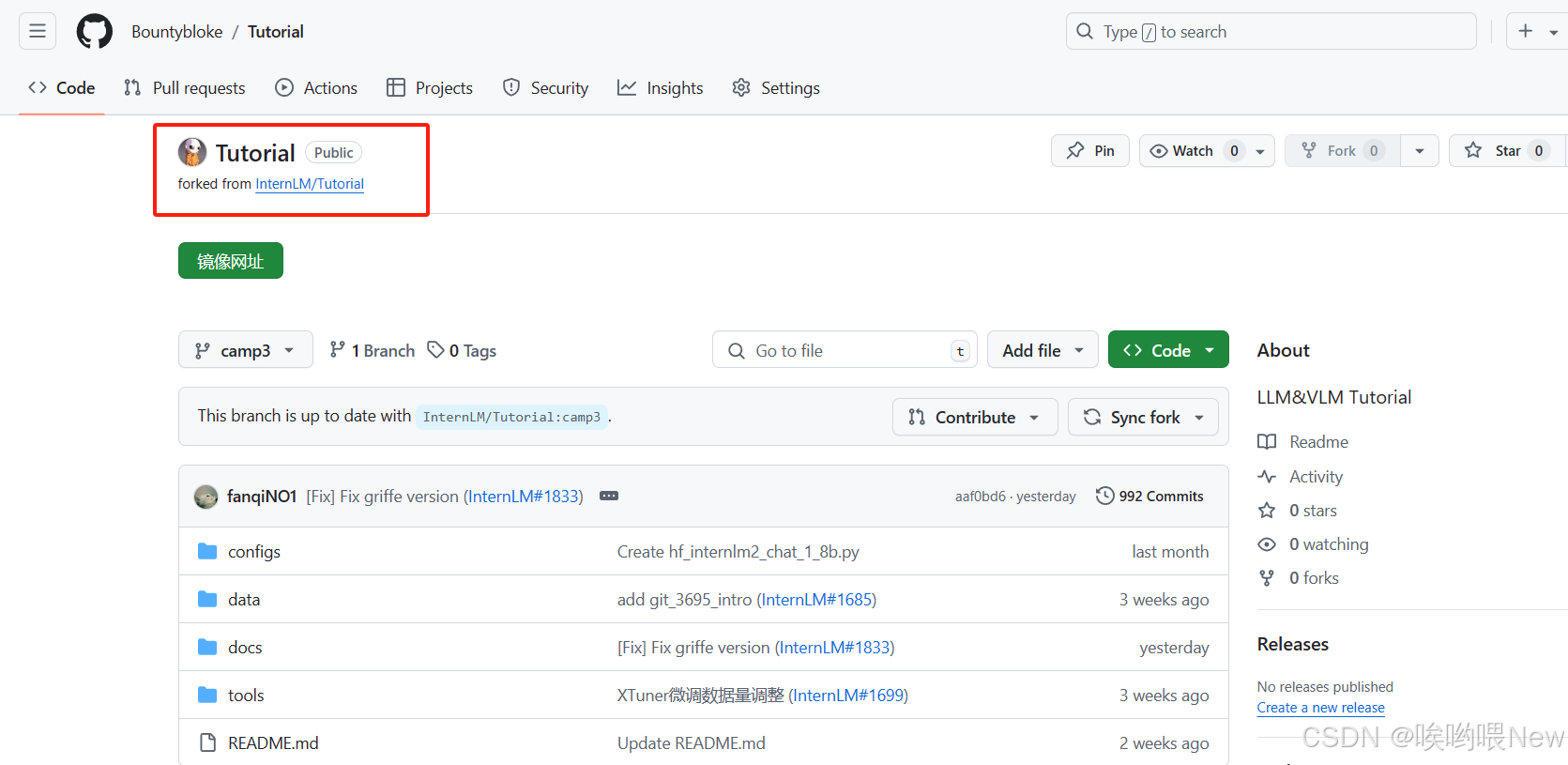Viewport: 1568px width, 765px height.
Task: Open the InternLM#1685 issue link
Action: [x=816, y=600]
